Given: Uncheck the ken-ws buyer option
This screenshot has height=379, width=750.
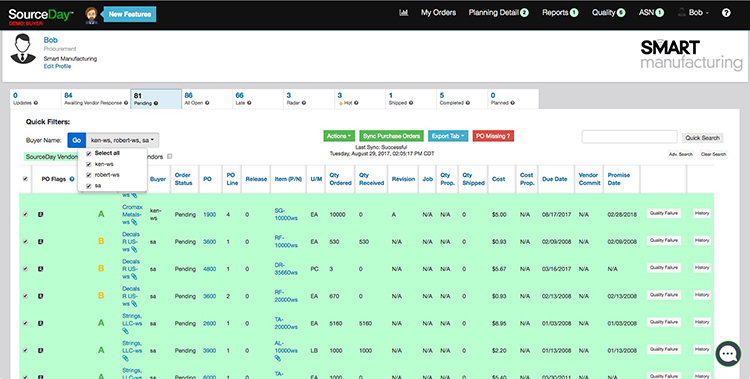Looking at the screenshot, I should click(x=89, y=164).
